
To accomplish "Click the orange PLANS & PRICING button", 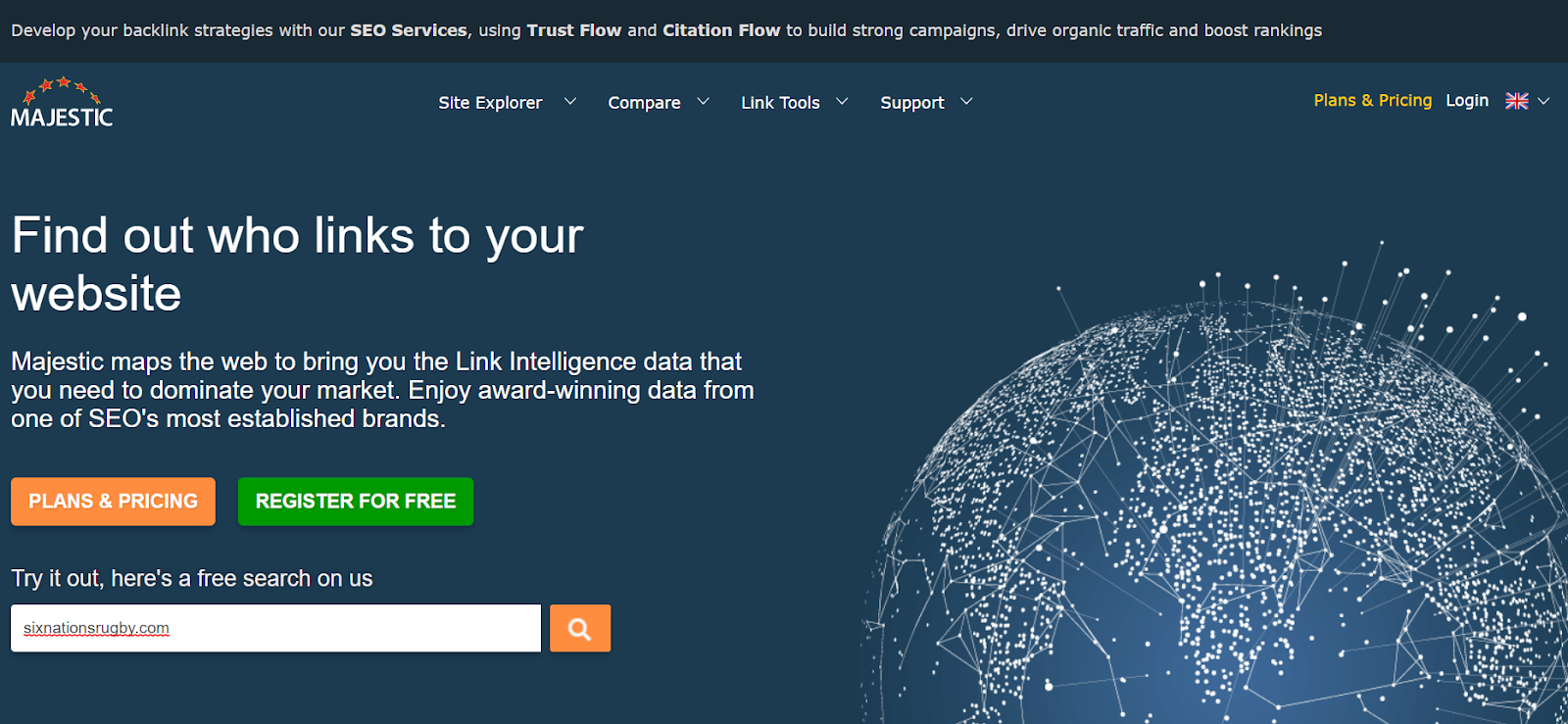I will point(113,502).
